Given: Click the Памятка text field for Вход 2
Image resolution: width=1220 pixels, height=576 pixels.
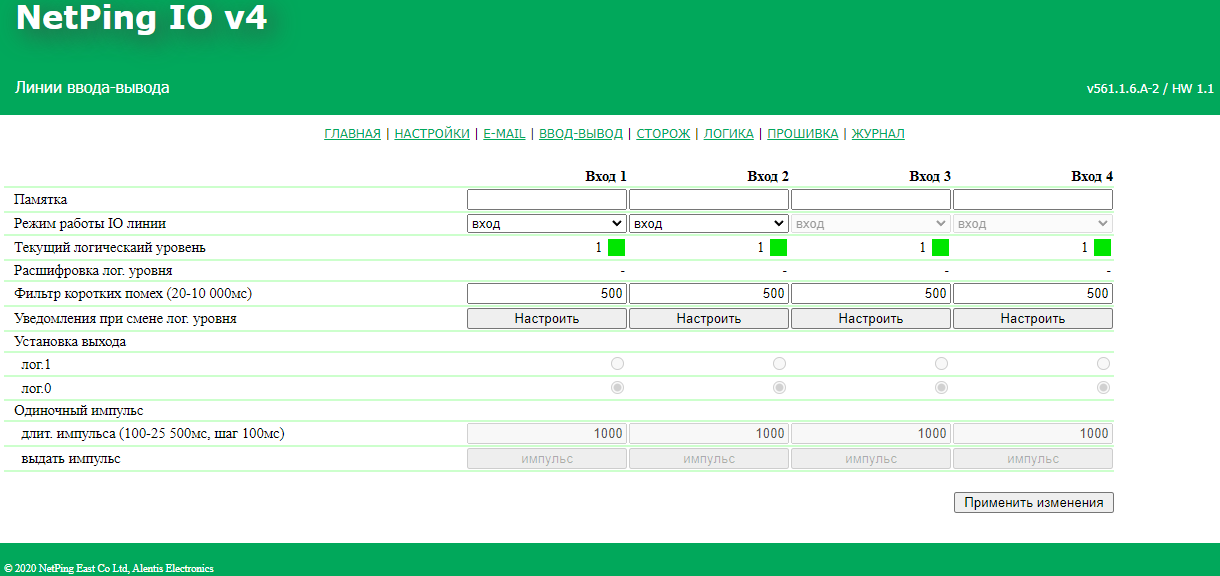Looking at the screenshot, I should point(709,200).
